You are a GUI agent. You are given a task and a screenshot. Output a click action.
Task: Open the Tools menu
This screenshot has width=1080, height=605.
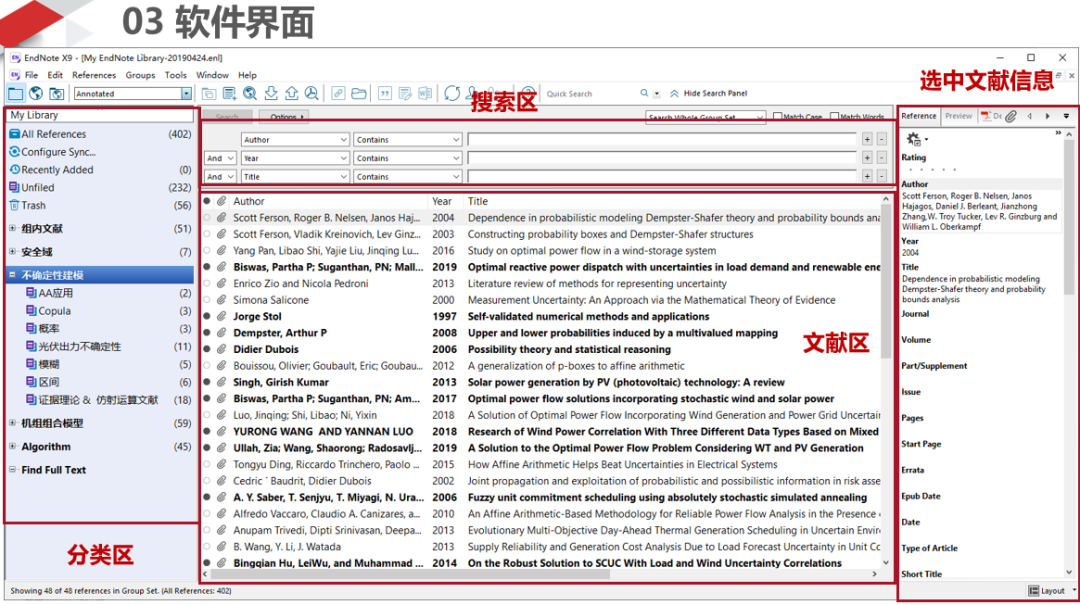click(176, 75)
